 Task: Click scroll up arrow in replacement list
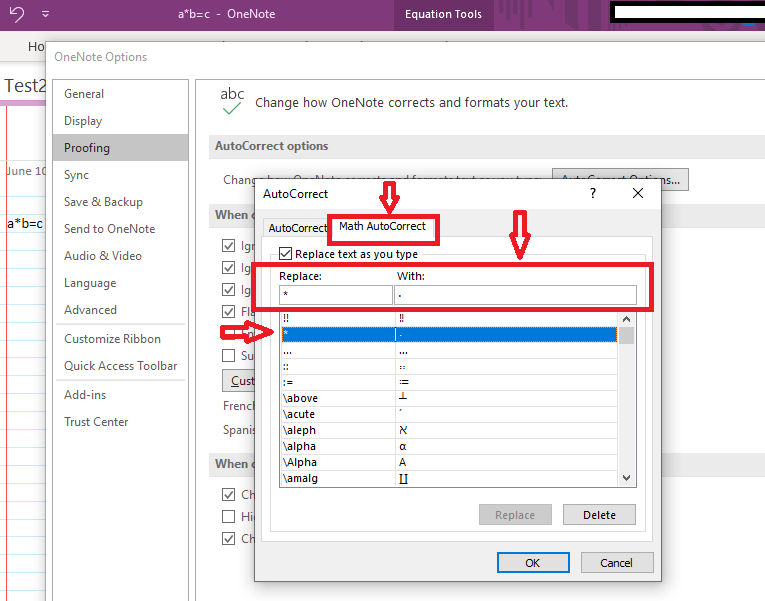point(627,319)
